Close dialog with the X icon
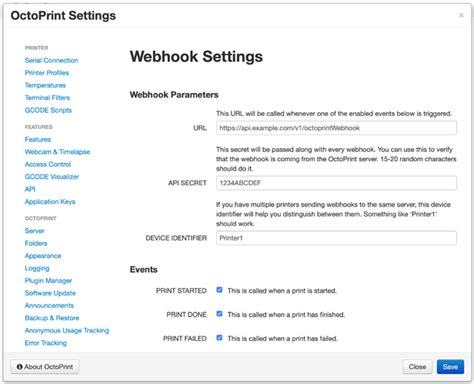The width and height of the screenshot is (474, 384). pos(461,15)
